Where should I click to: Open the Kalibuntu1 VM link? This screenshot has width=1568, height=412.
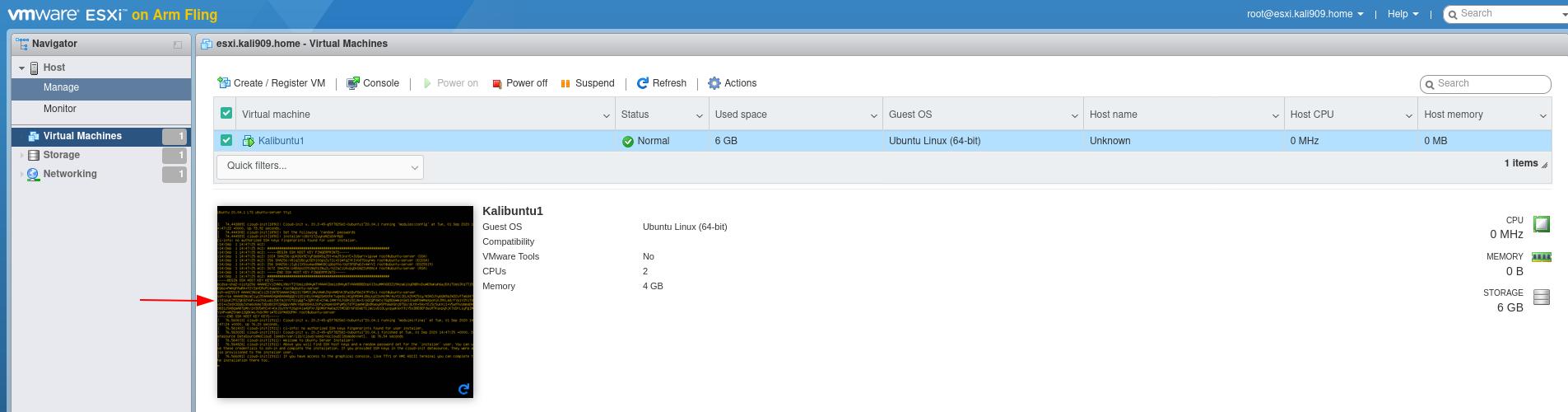tap(281, 141)
